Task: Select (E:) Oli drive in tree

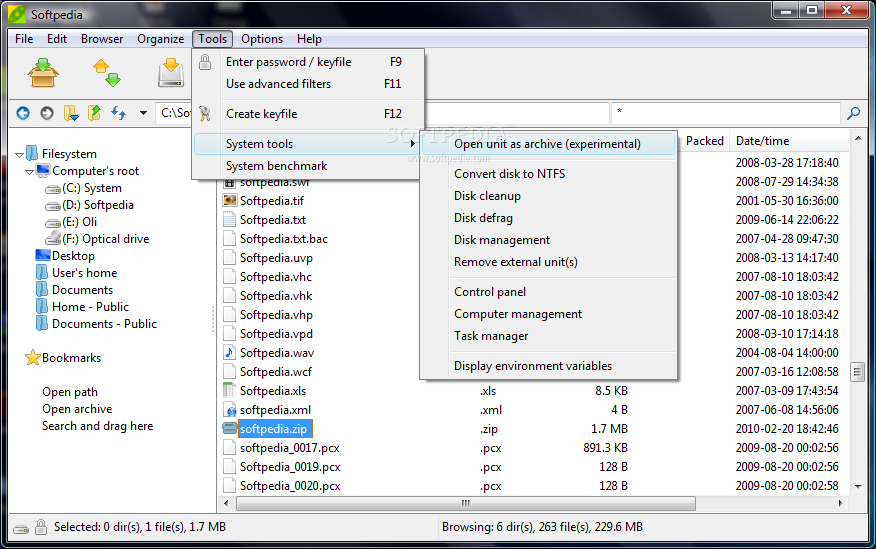Action: point(79,222)
